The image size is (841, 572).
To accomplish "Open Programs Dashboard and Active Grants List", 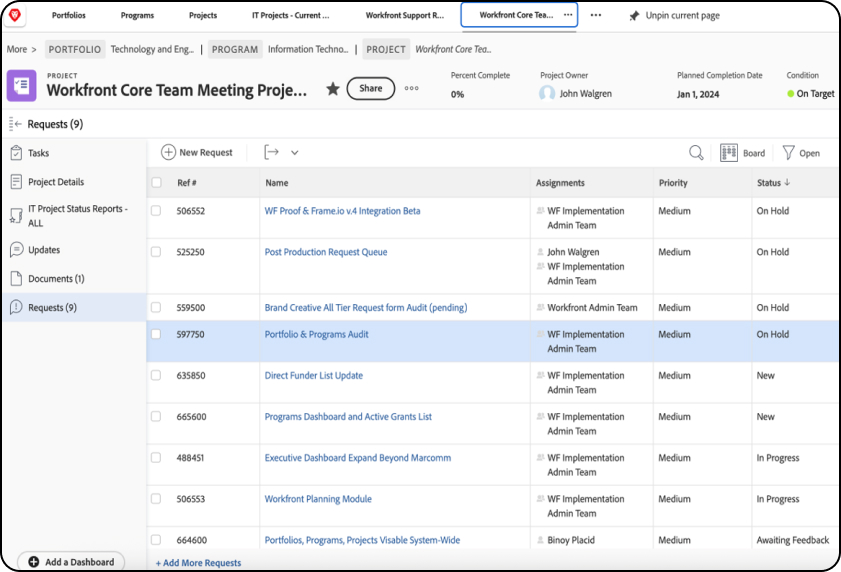I will pyautogui.click(x=348, y=416).
